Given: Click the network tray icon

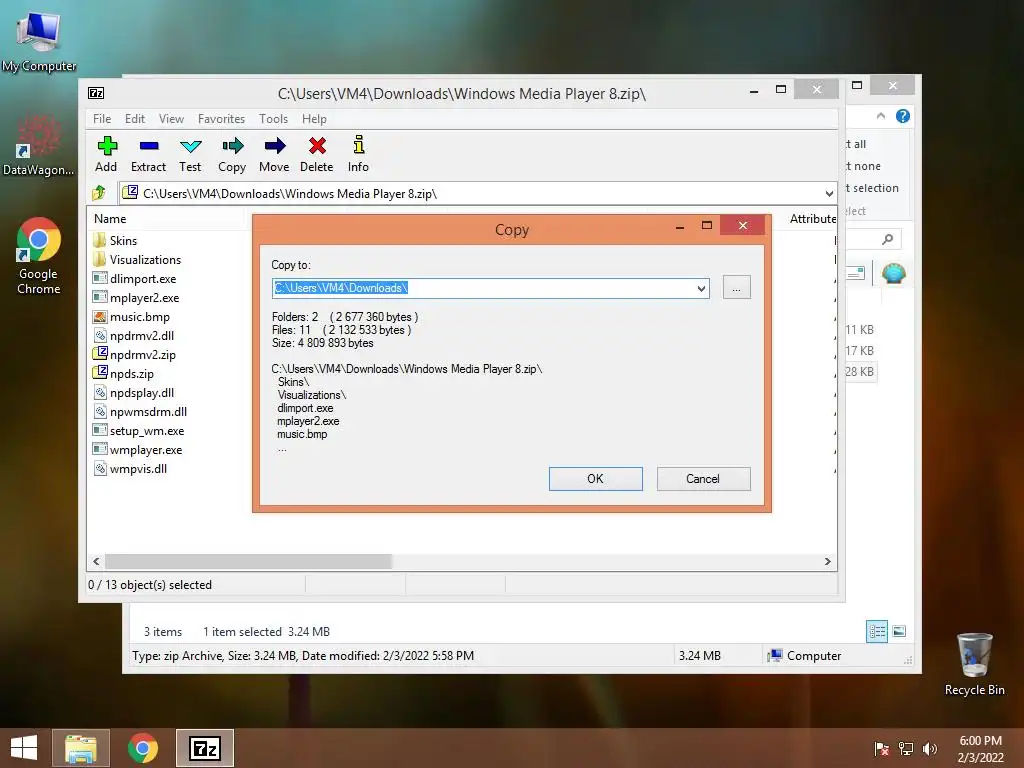Looking at the screenshot, I should 906,749.
